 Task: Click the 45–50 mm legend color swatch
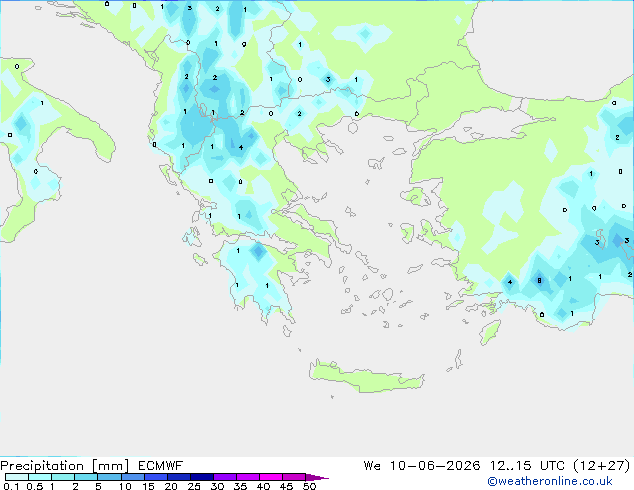coord(294,477)
